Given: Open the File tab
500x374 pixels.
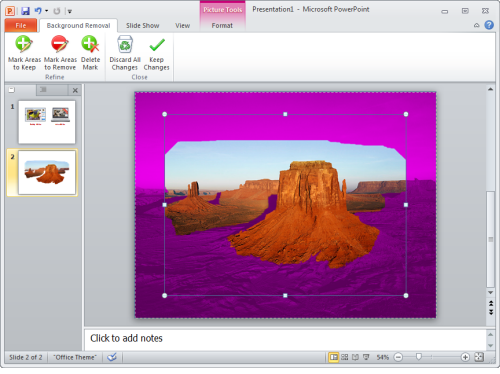Looking at the screenshot, I should pyautogui.click(x=21, y=25).
